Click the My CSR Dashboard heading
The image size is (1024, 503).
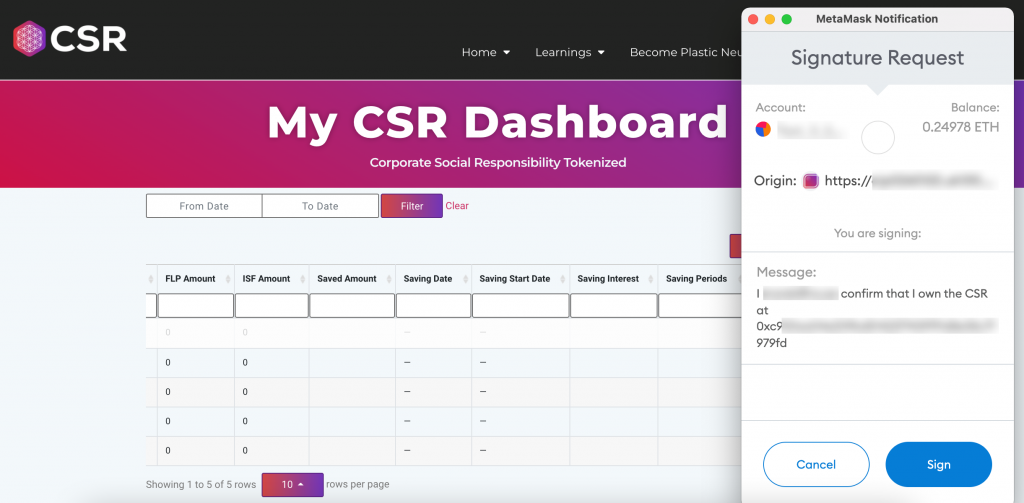(498, 122)
